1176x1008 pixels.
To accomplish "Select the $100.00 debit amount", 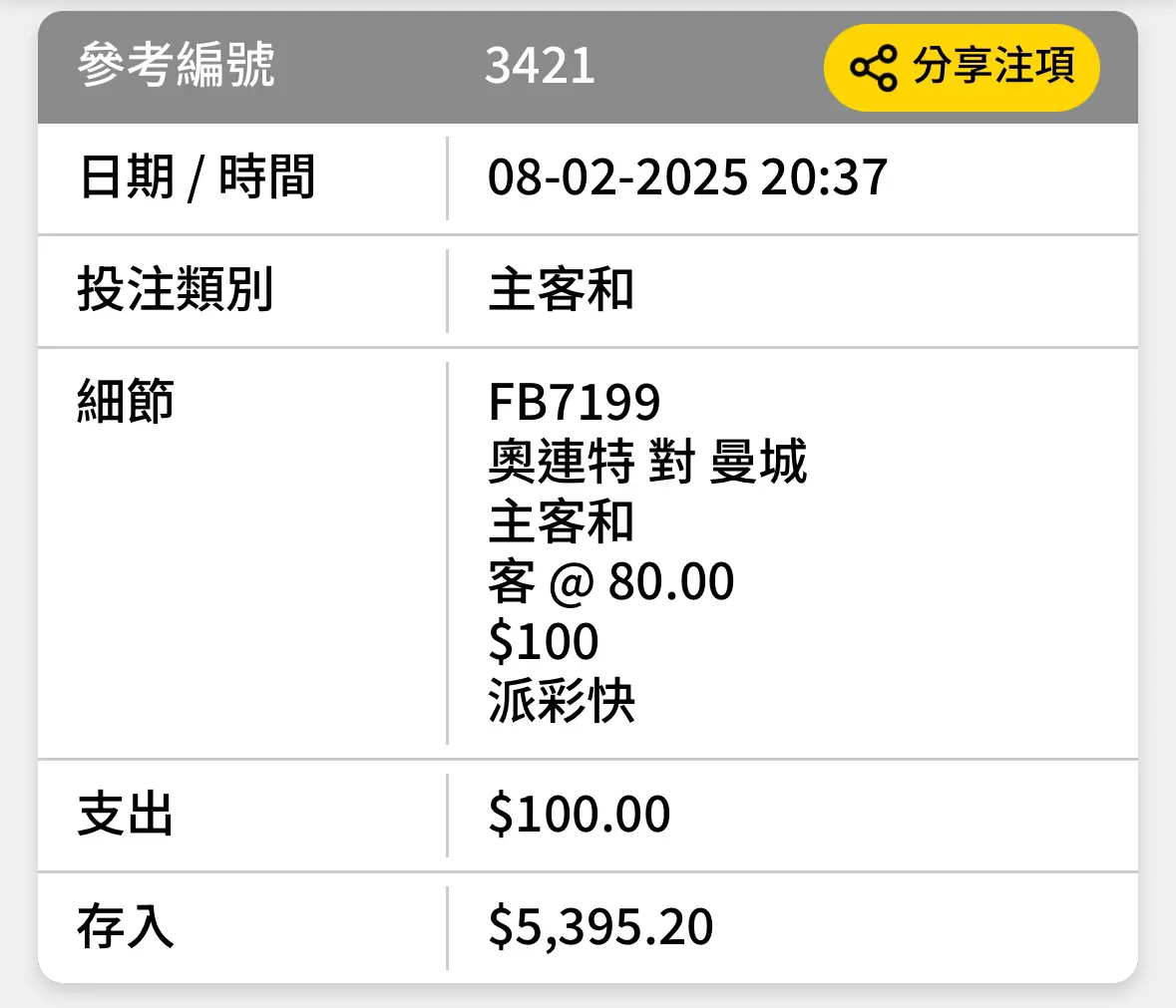I will tap(579, 815).
